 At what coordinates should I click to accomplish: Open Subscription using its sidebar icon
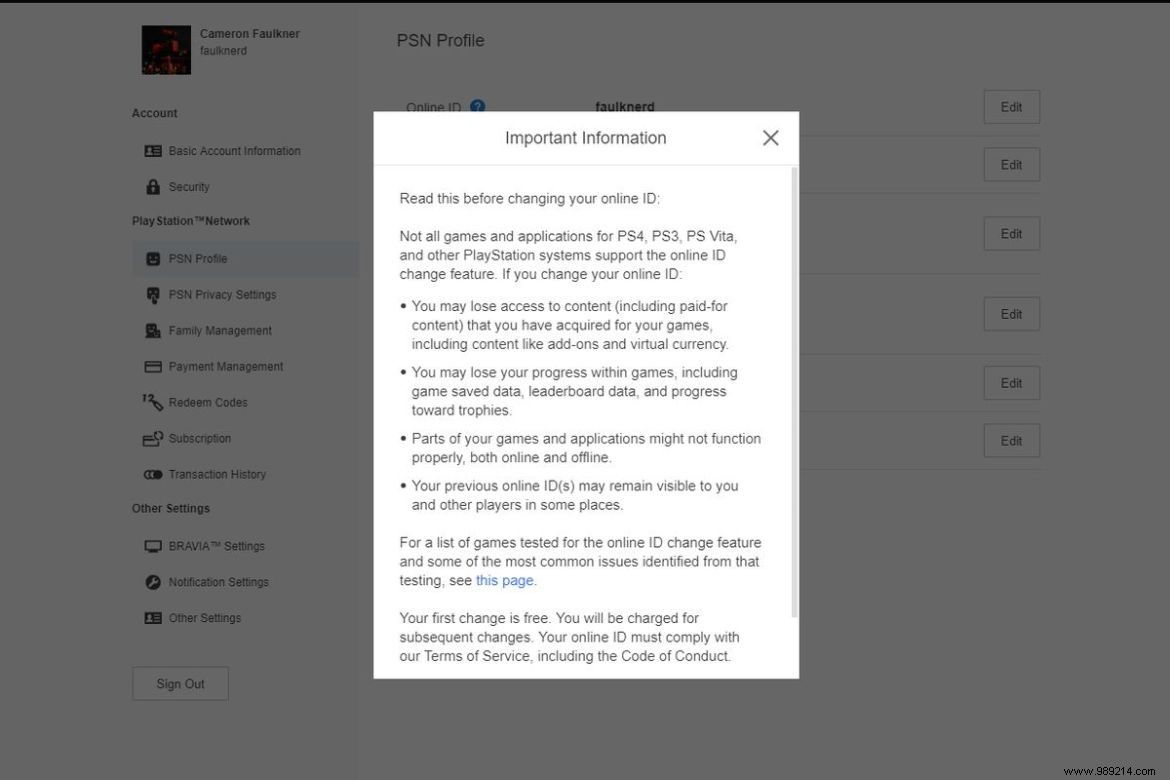point(152,438)
